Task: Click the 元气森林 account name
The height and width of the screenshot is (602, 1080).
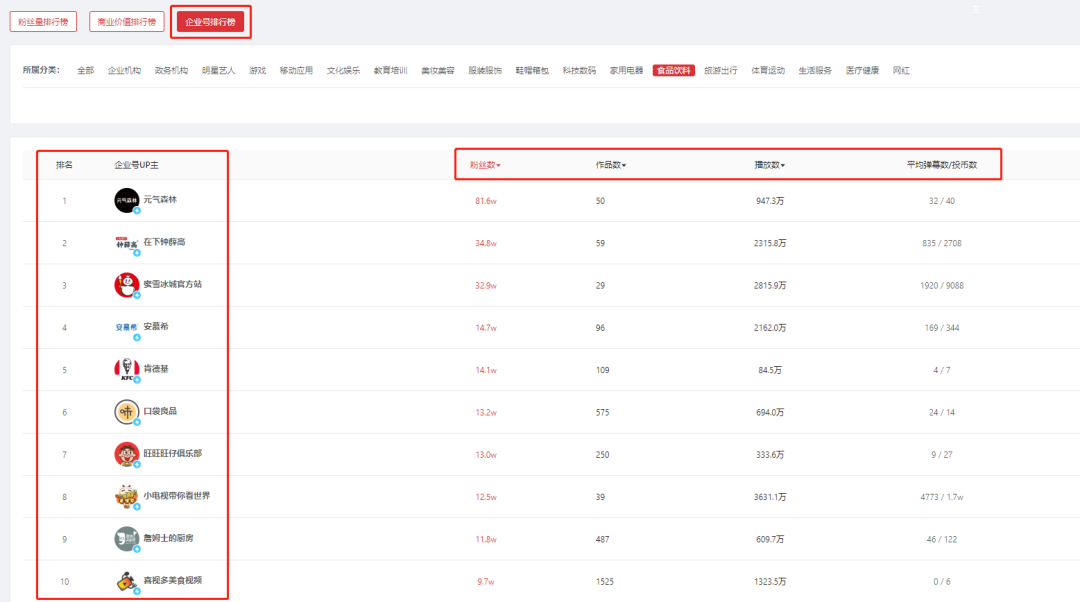Action: (x=160, y=200)
